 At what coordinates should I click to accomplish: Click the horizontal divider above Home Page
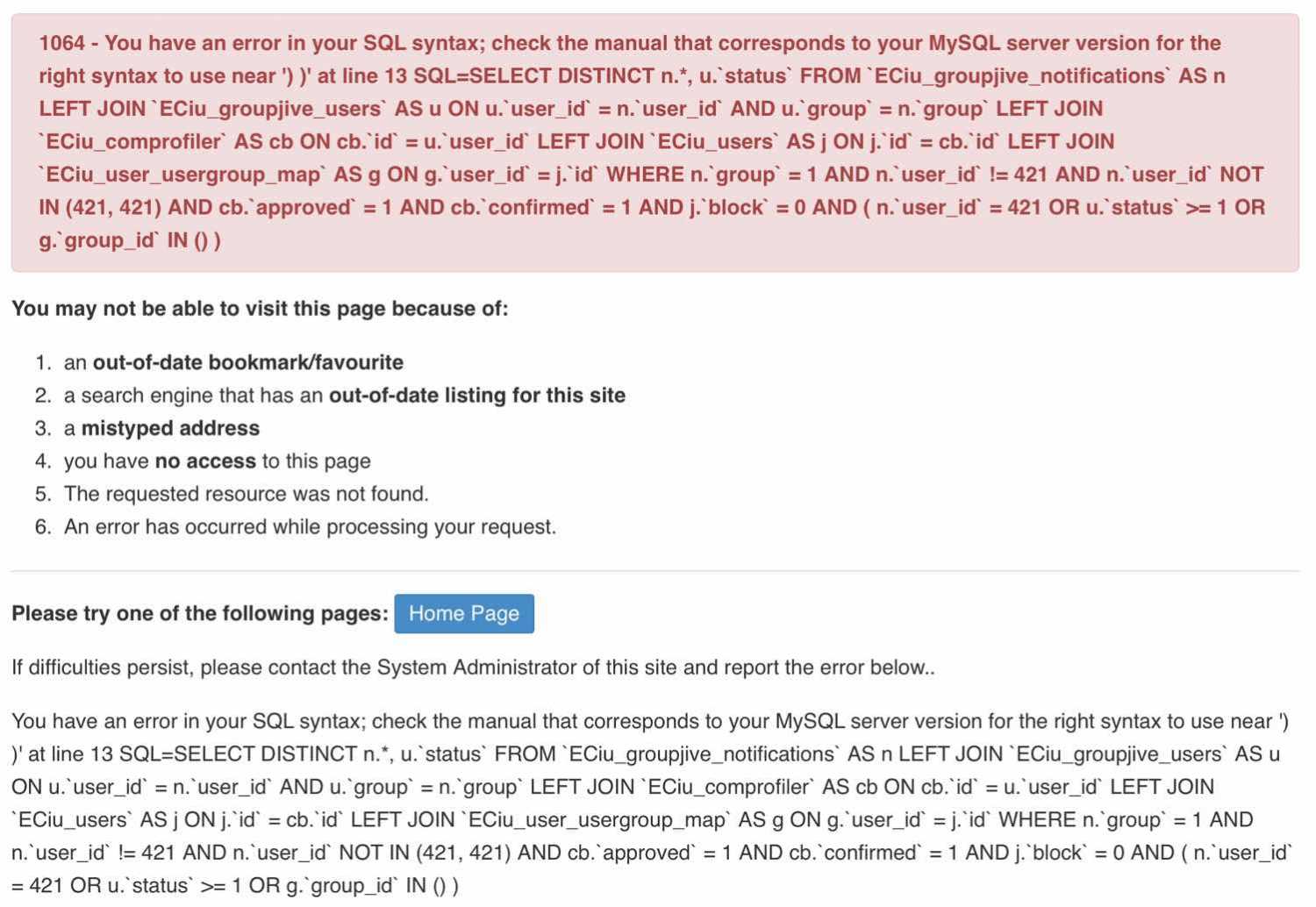(654, 571)
